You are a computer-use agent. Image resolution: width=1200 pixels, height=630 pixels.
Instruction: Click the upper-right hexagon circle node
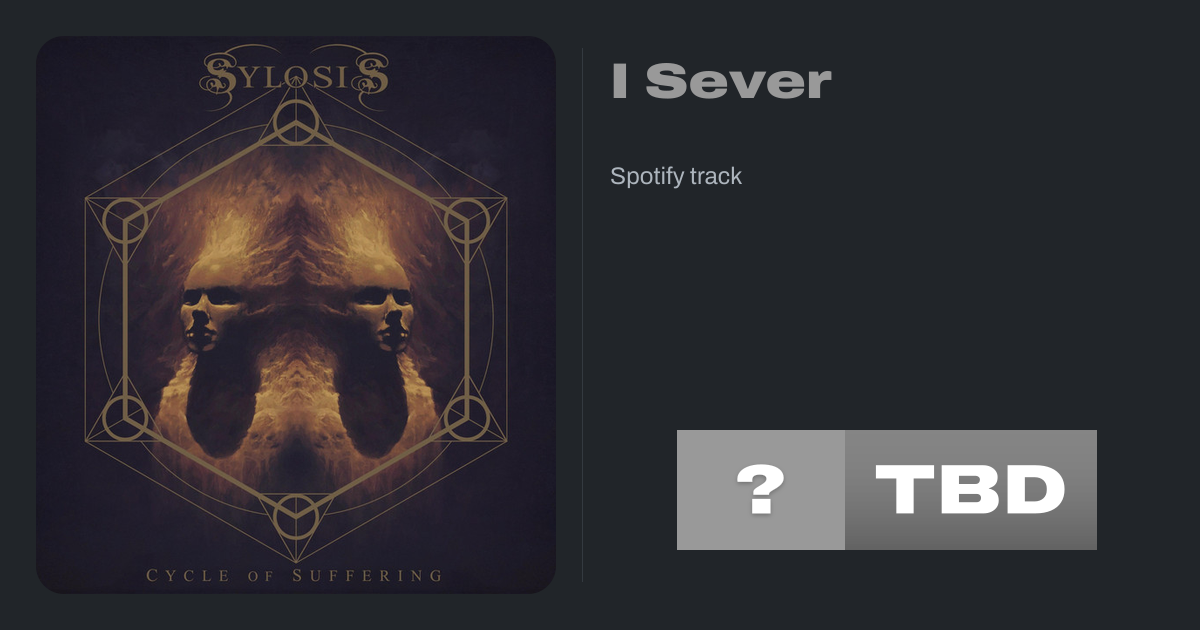click(x=465, y=221)
